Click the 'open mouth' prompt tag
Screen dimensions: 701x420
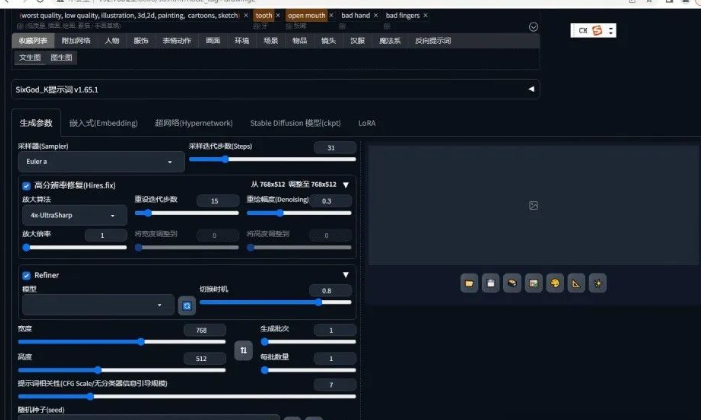tap(306, 15)
